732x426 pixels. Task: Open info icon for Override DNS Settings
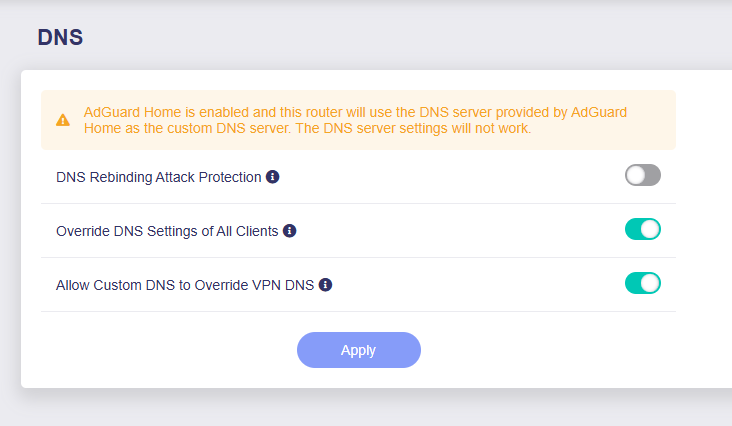point(290,231)
